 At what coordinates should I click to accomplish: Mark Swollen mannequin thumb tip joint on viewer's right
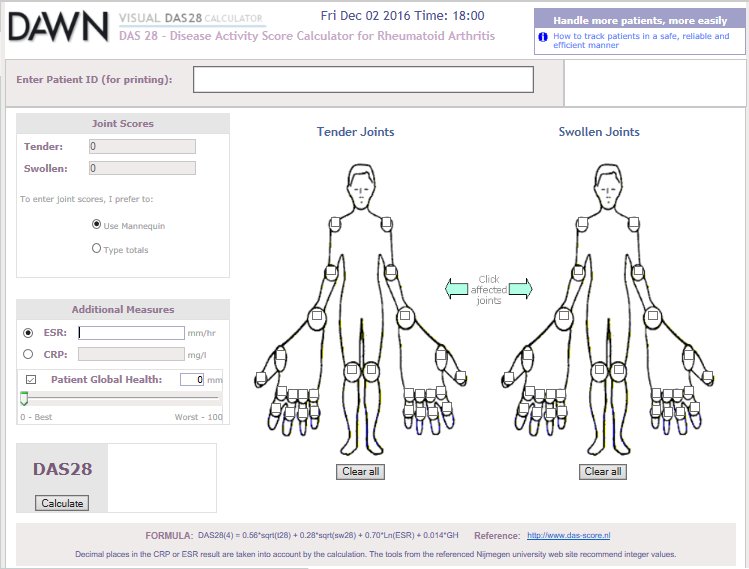click(x=708, y=376)
